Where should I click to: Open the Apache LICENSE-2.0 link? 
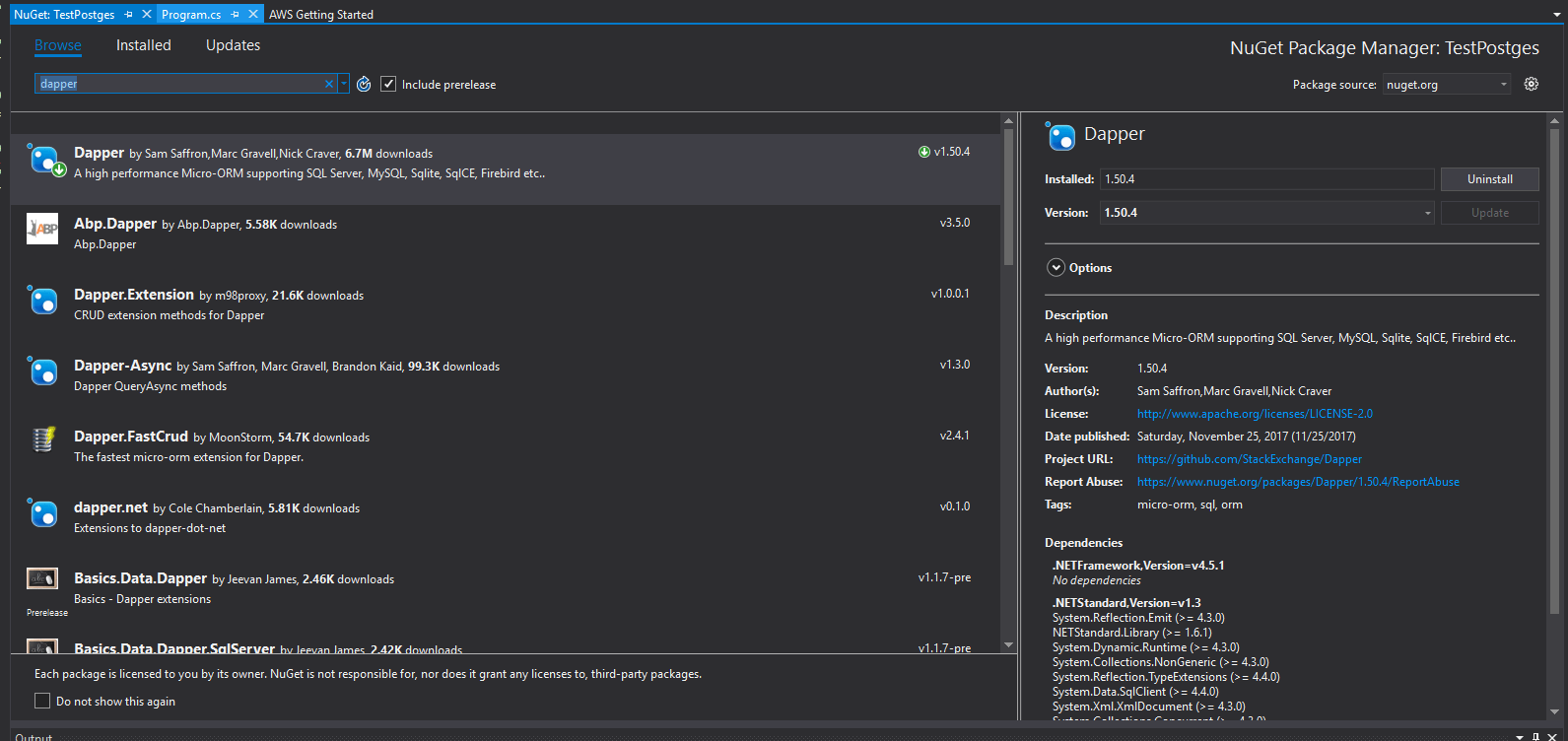[1255, 414]
